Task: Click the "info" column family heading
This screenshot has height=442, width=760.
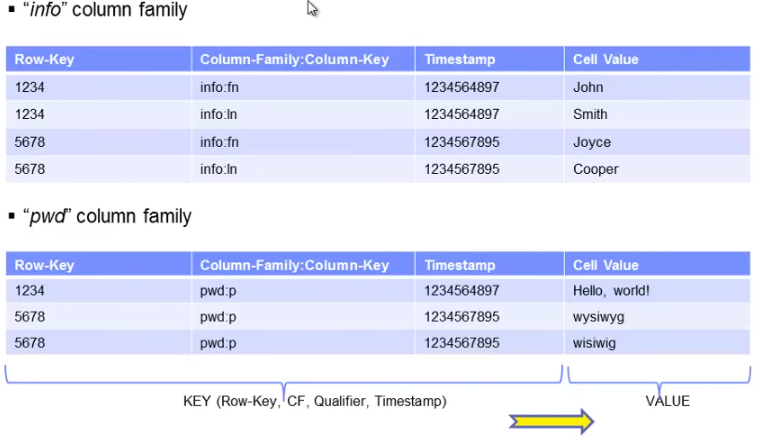Action: point(105,10)
